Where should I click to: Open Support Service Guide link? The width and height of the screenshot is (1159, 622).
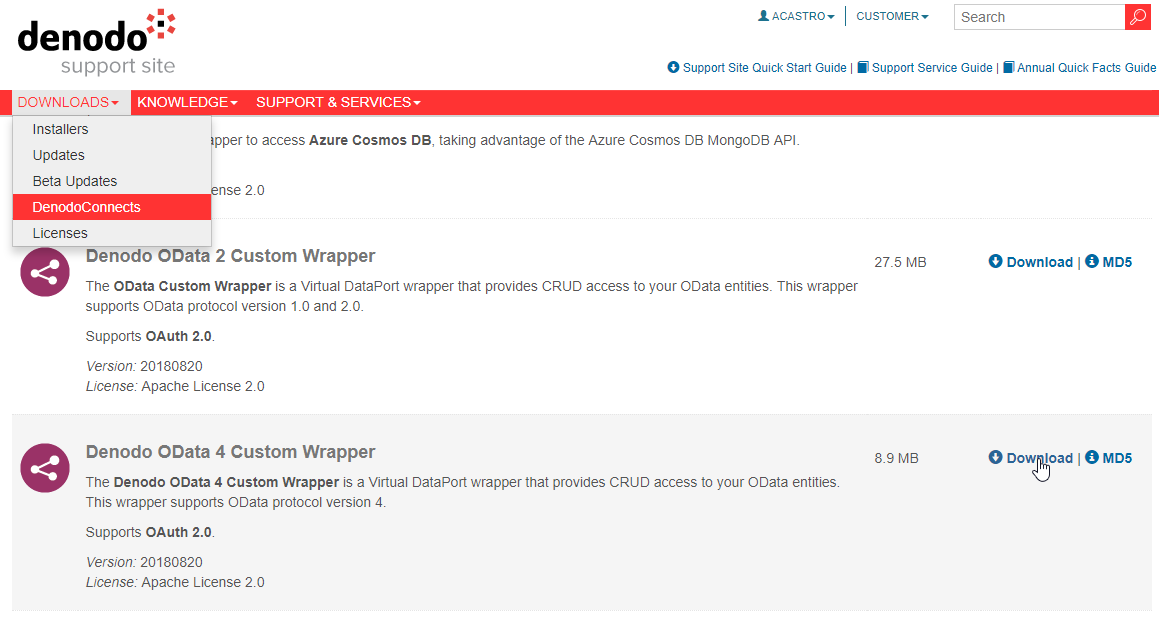pos(932,68)
